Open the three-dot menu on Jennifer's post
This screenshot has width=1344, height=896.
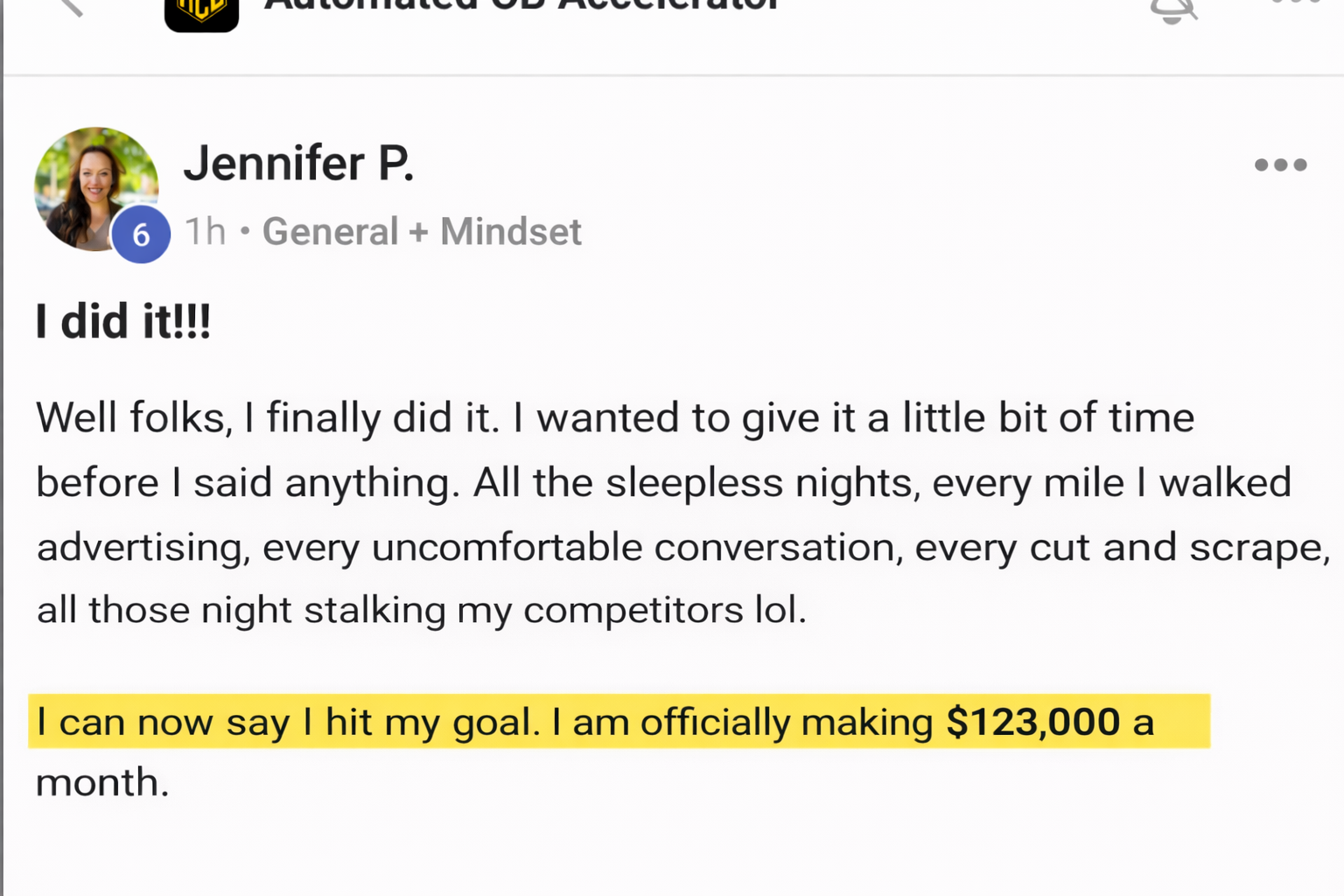[x=1280, y=164]
